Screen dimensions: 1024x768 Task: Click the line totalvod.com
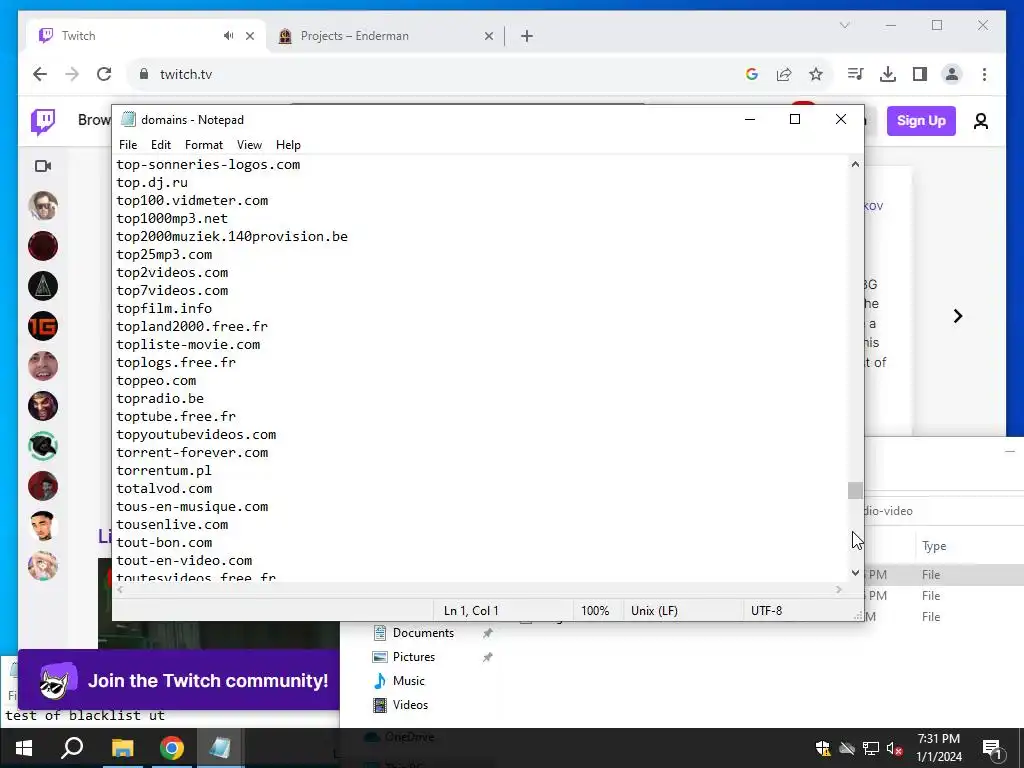tap(164, 488)
